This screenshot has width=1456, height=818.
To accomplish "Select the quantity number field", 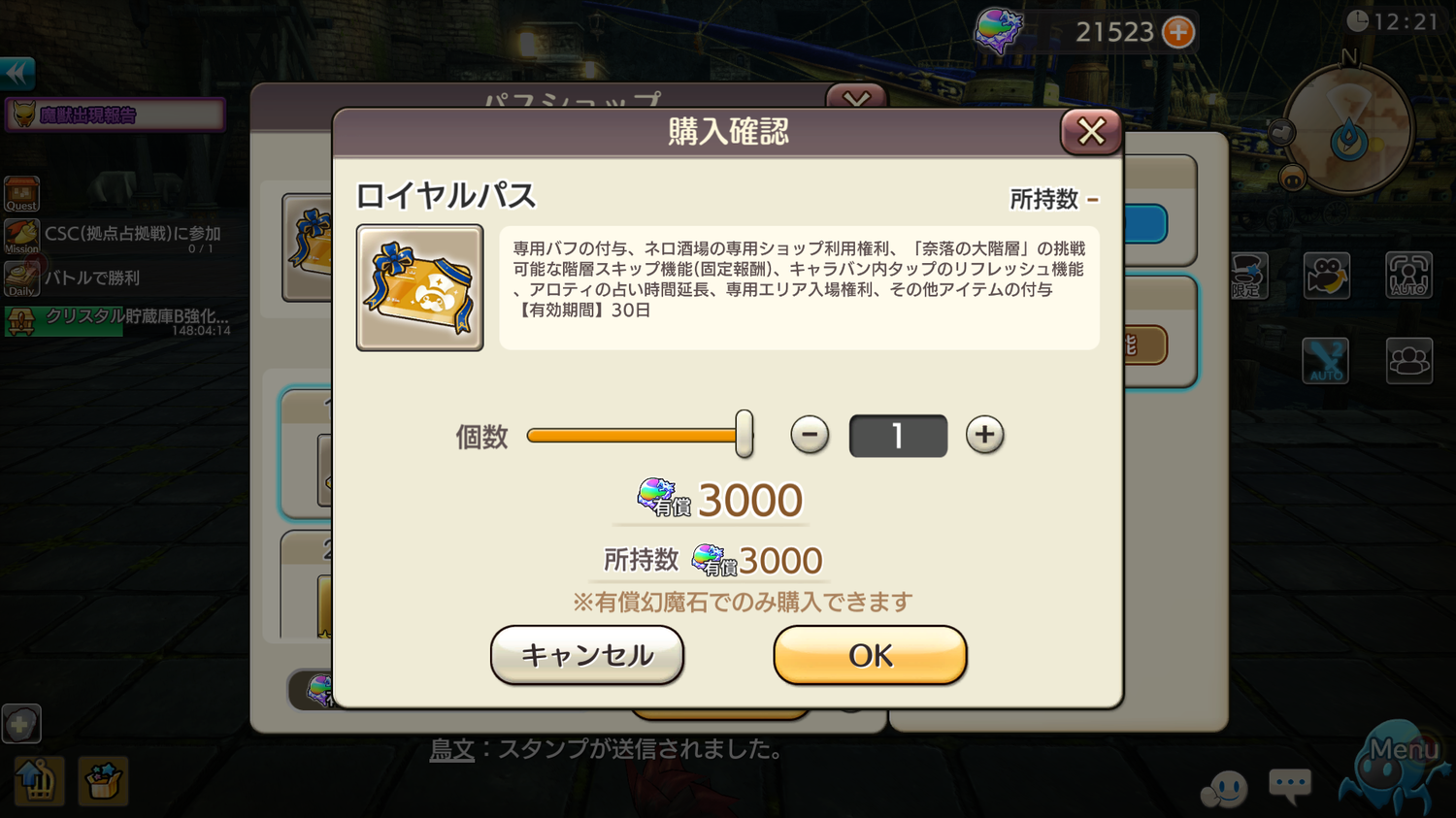I will pos(898,436).
